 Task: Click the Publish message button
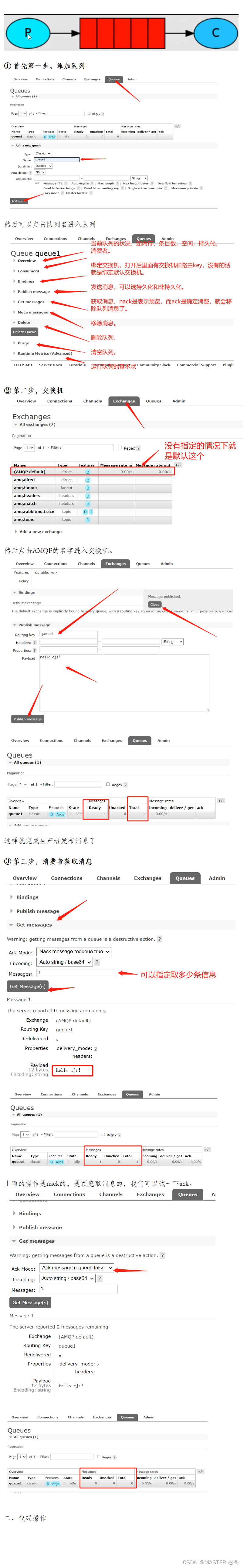[27, 719]
